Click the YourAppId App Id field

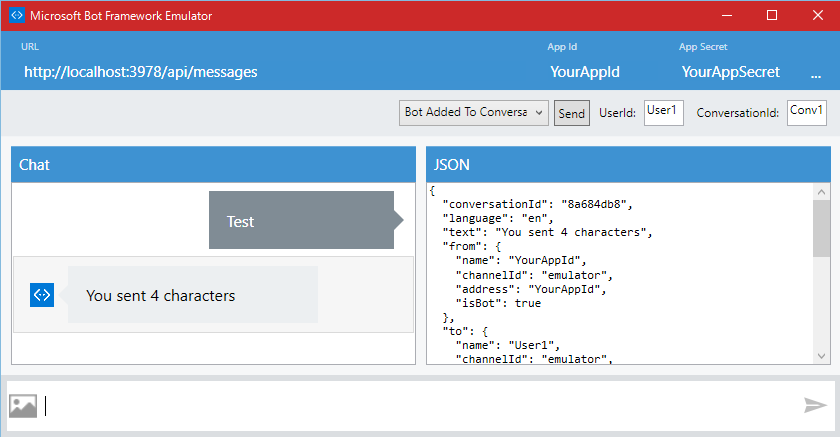click(585, 72)
